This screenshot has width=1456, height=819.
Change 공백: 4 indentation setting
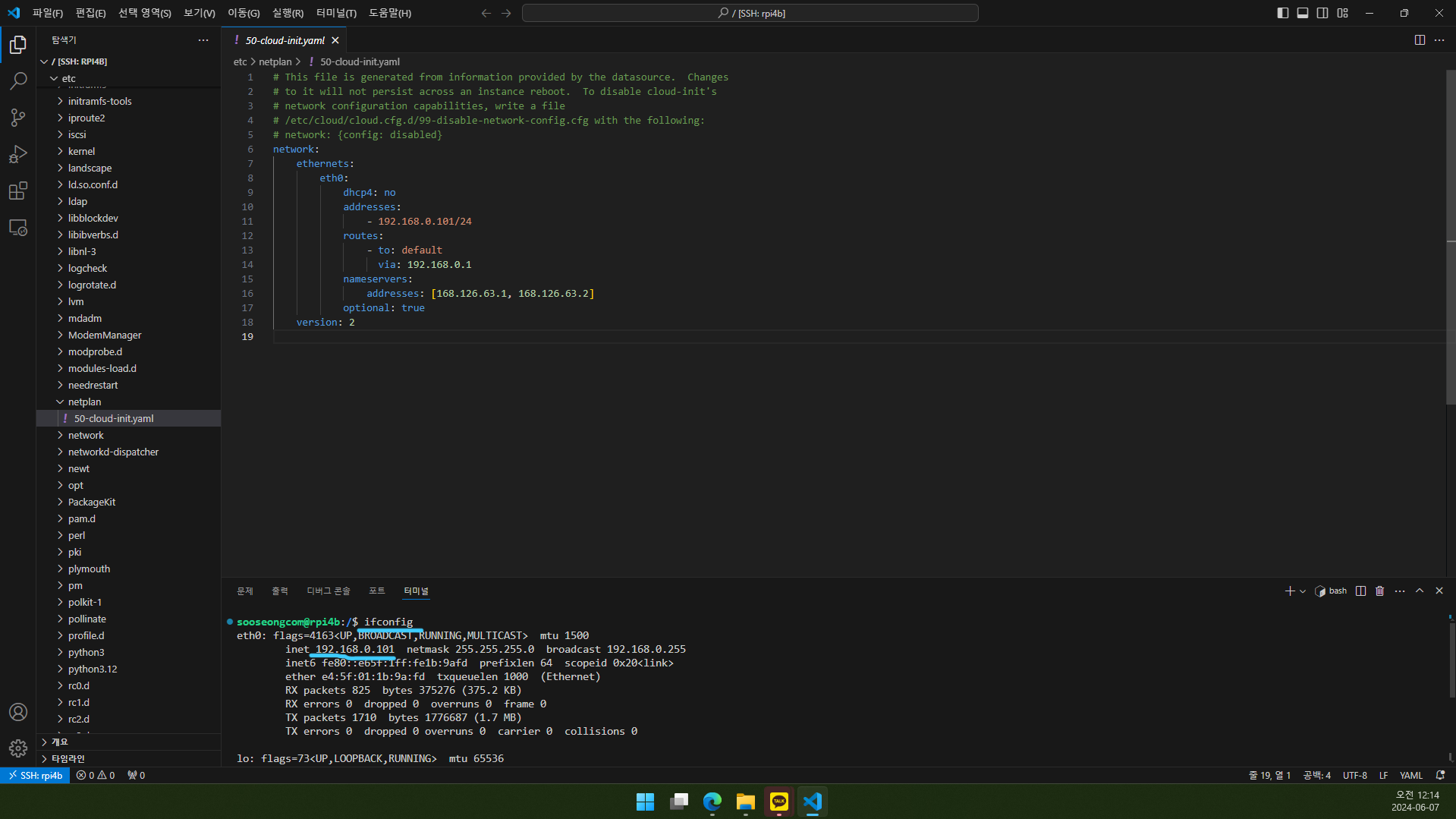pos(1316,775)
